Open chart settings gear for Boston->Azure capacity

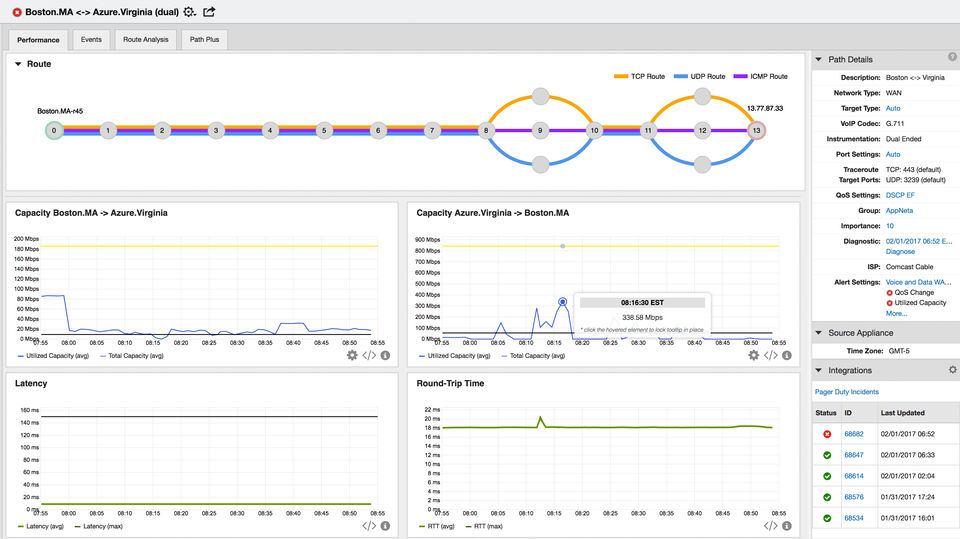352,355
